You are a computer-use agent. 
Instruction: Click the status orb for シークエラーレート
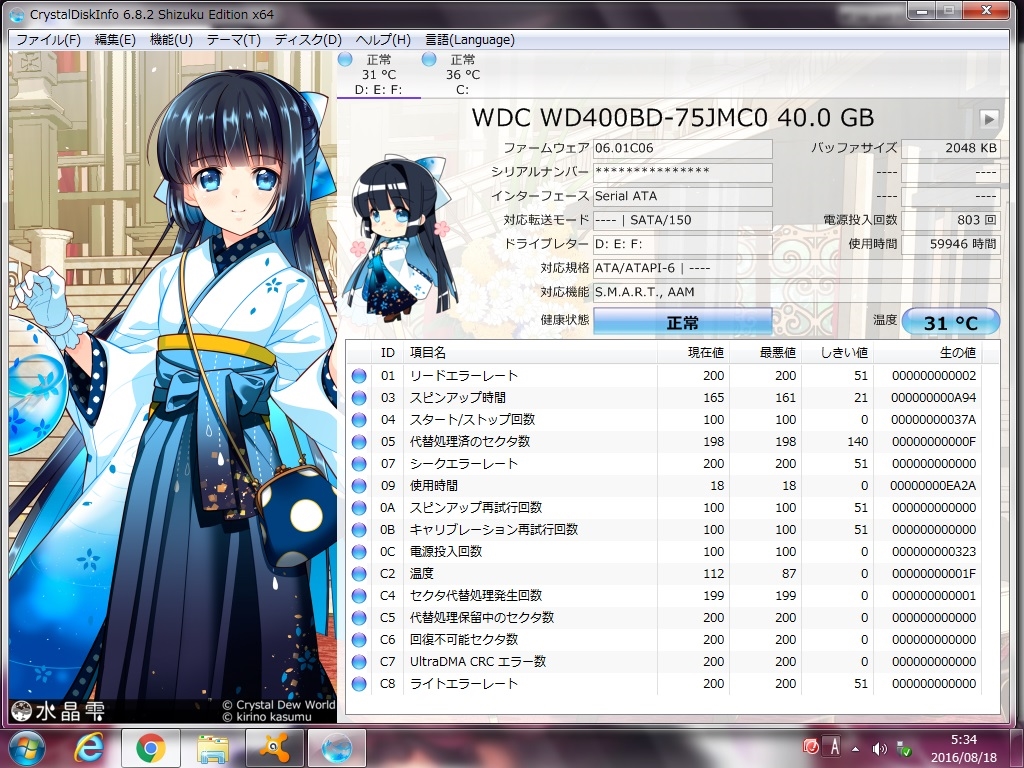(359, 464)
